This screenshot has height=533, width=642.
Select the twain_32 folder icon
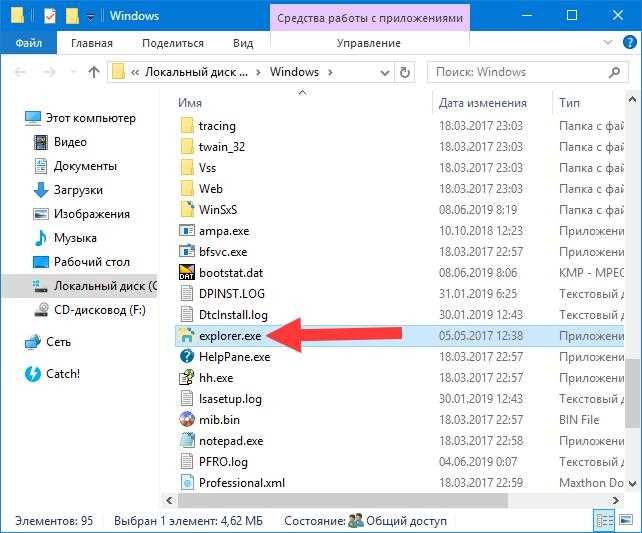click(x=187, y=146)
